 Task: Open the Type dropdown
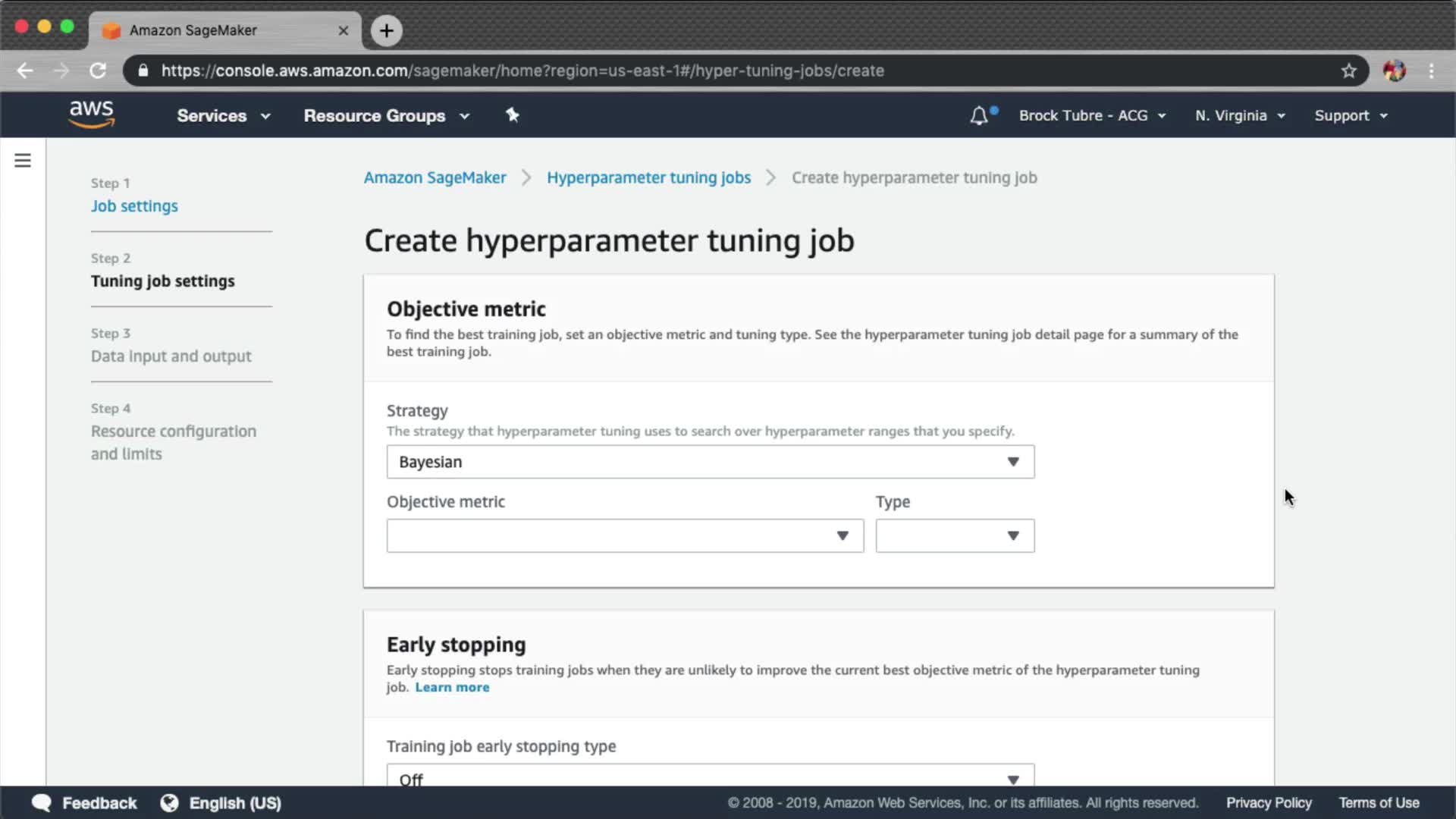pyautogui.click(x=954, y=535)
